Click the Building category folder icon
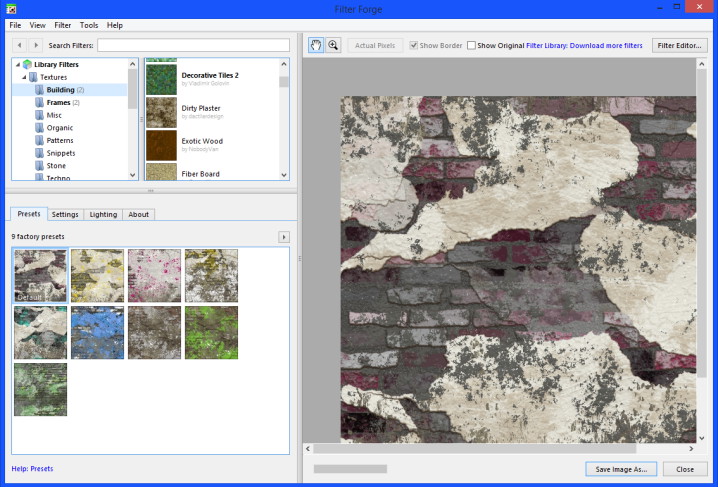This screenshot has height=487, width=718. pos(40,90)
